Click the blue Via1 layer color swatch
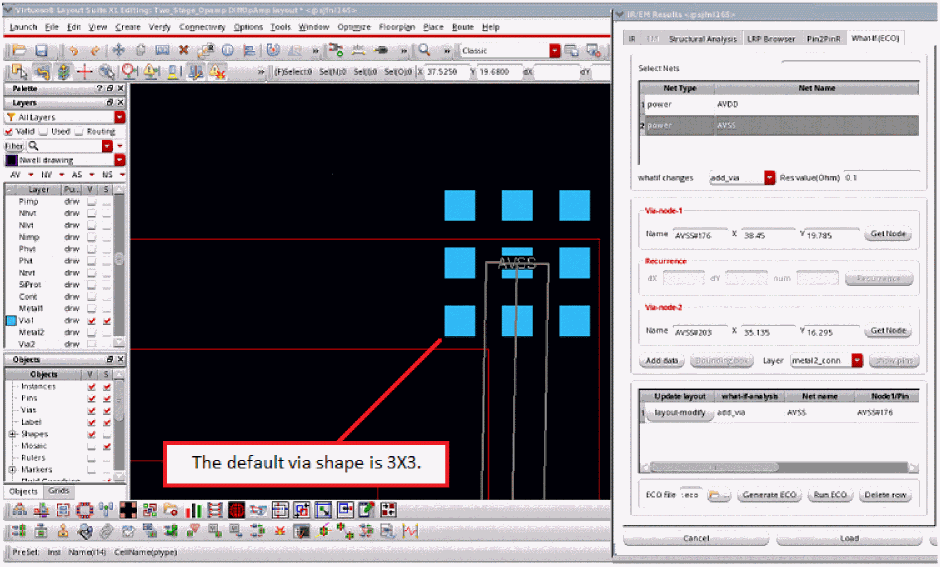The width and height of the screenshot is (940, 567). tap(12, 320)
